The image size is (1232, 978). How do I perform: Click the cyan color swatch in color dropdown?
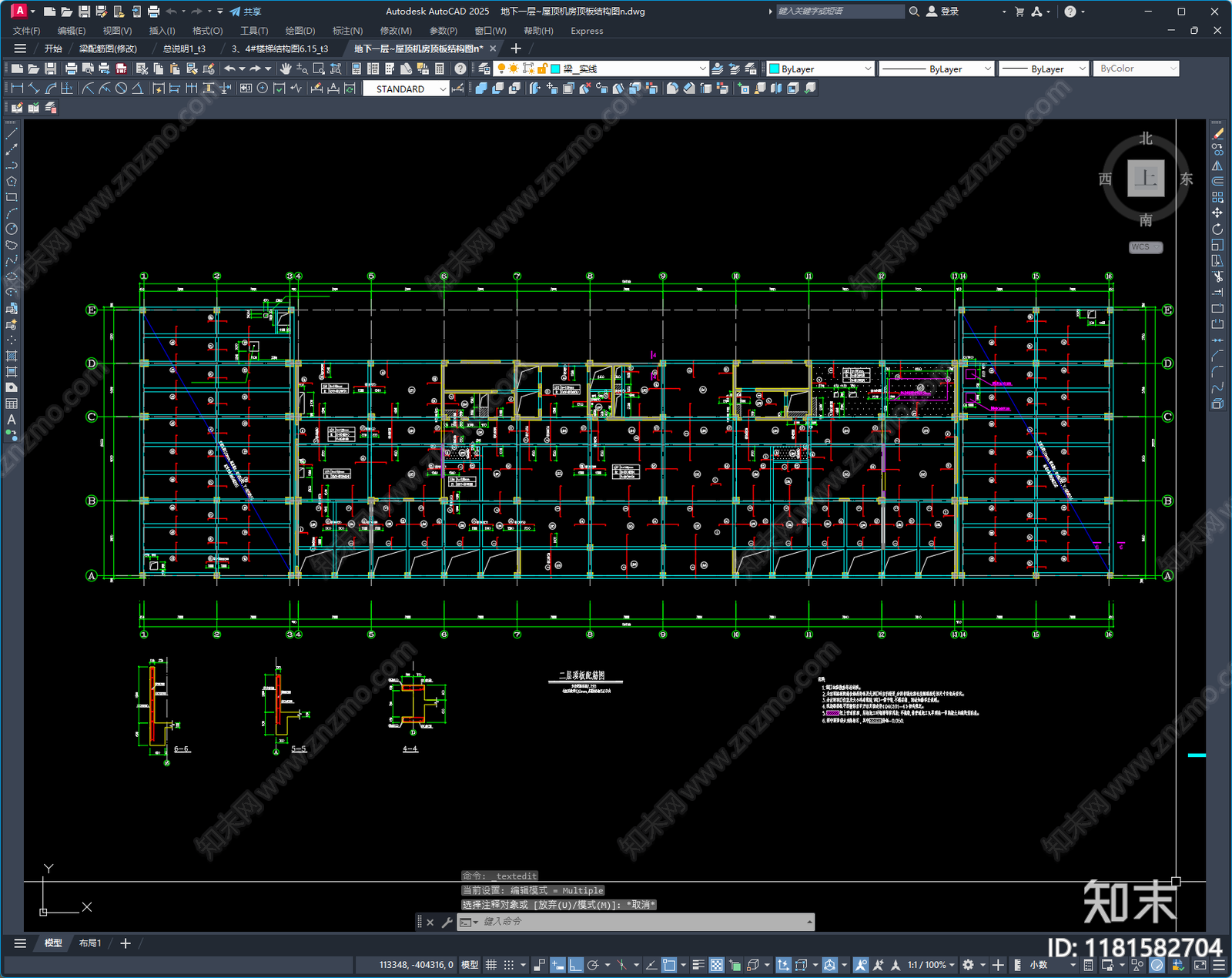click(x=775, y=69)
